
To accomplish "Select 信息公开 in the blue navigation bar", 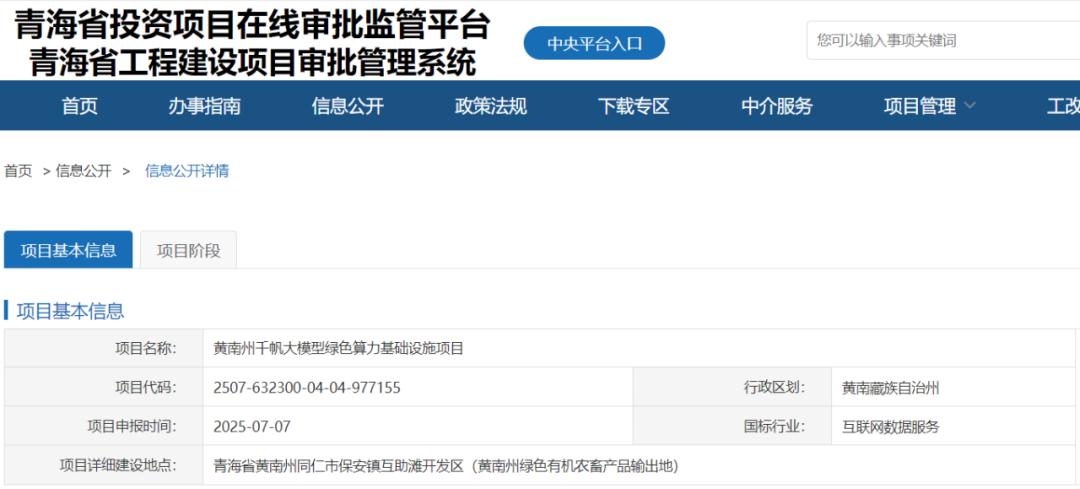I will 347,106.
